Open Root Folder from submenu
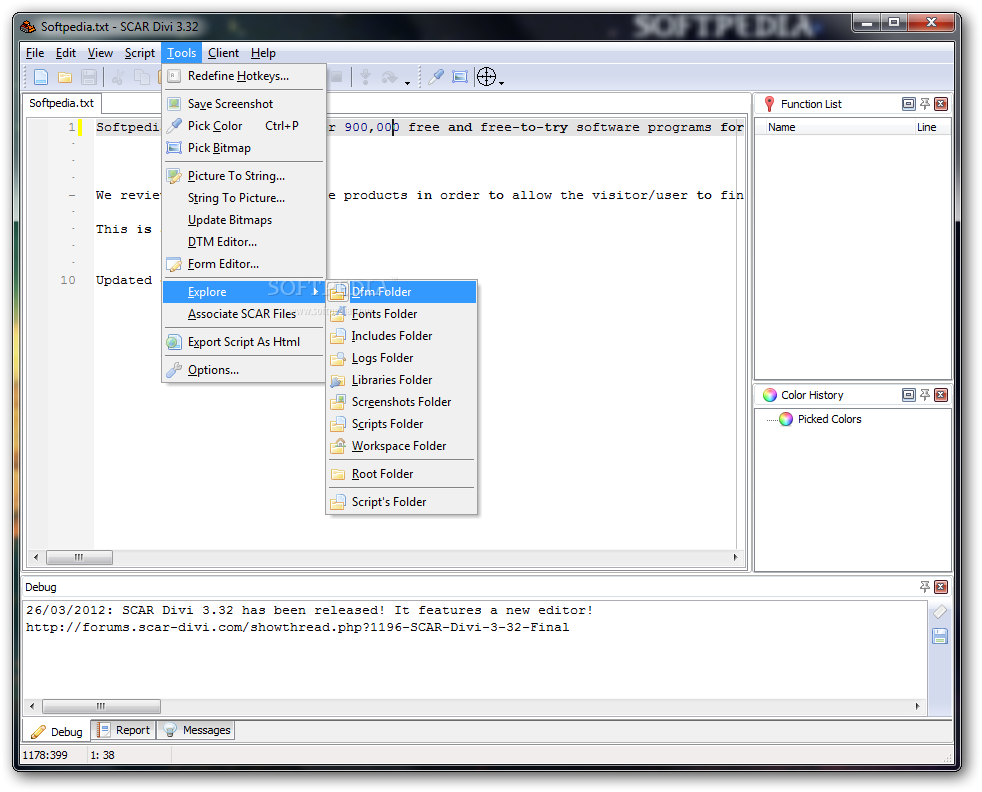 coord(401,474)
